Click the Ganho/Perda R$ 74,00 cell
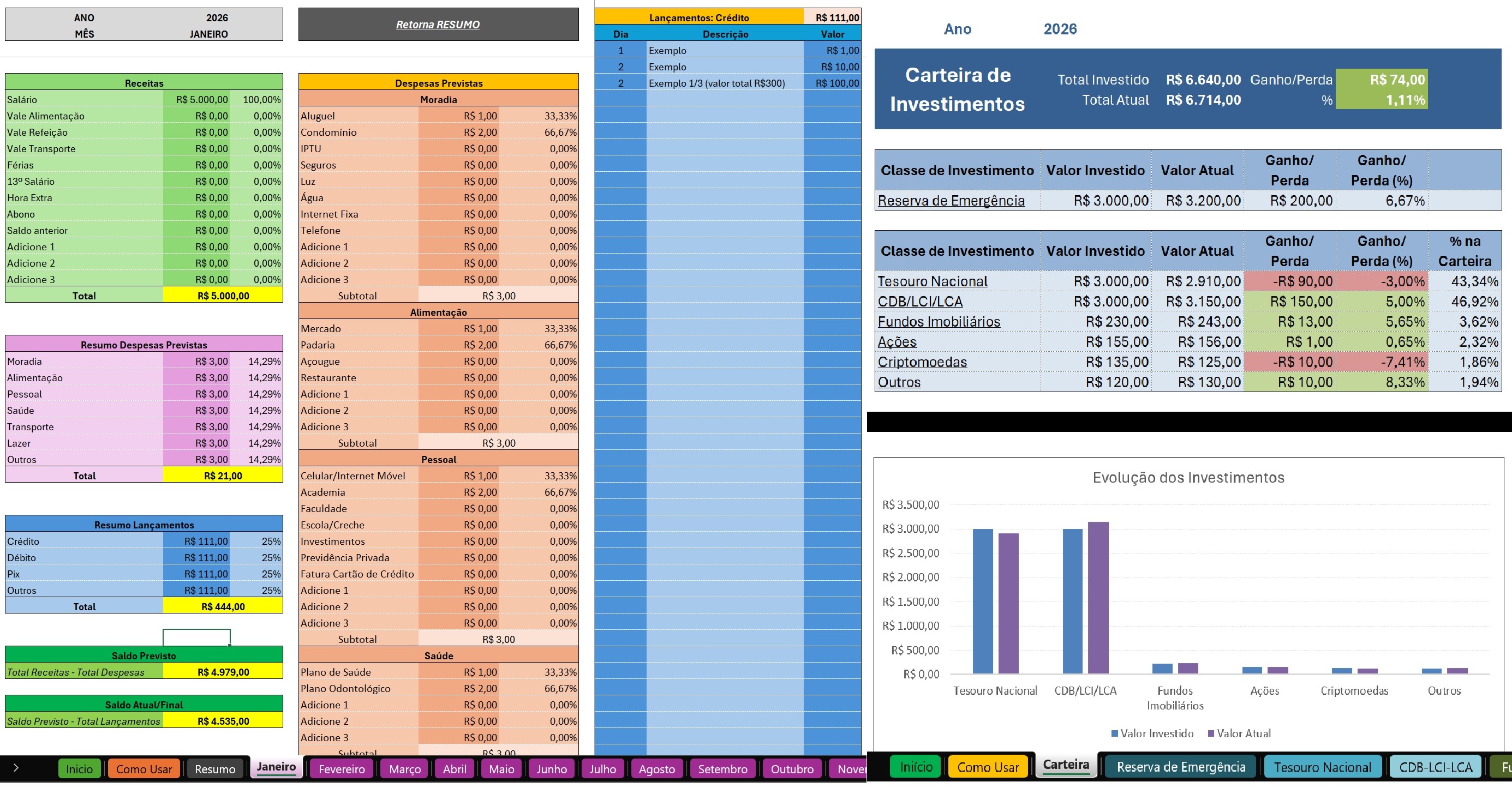The height and width of the screenshot is (788, 1512). pos(1381,80)
